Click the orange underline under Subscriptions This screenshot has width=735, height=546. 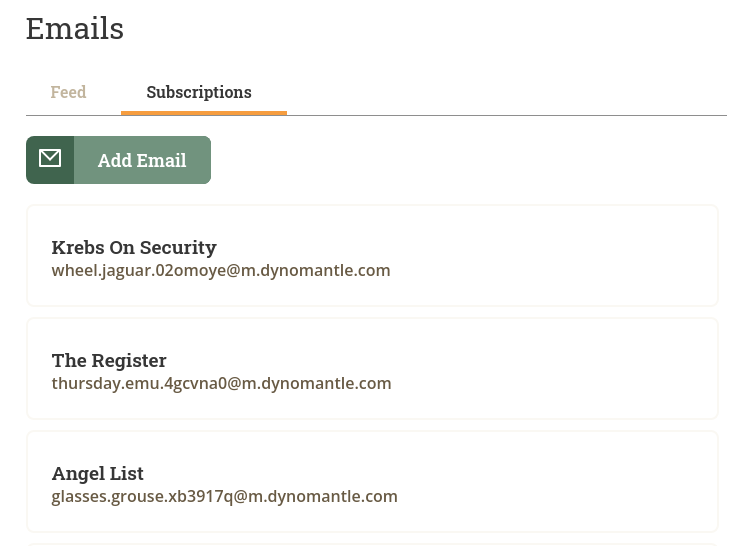tap(204, 113)
